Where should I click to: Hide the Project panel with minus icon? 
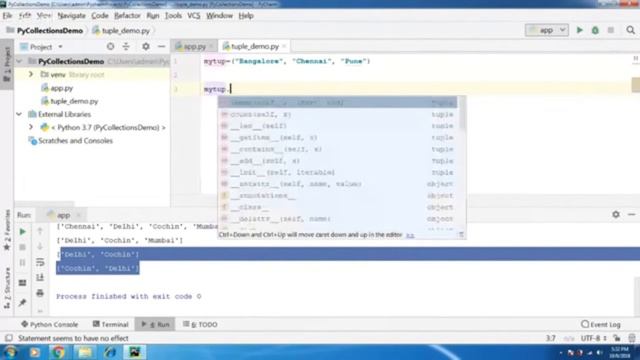[162, 47]
